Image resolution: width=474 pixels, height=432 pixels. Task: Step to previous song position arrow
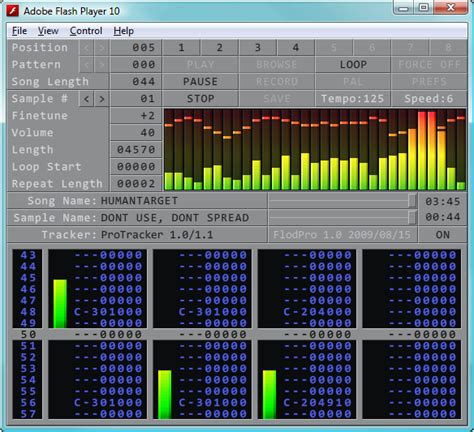(x=86, y=48)
